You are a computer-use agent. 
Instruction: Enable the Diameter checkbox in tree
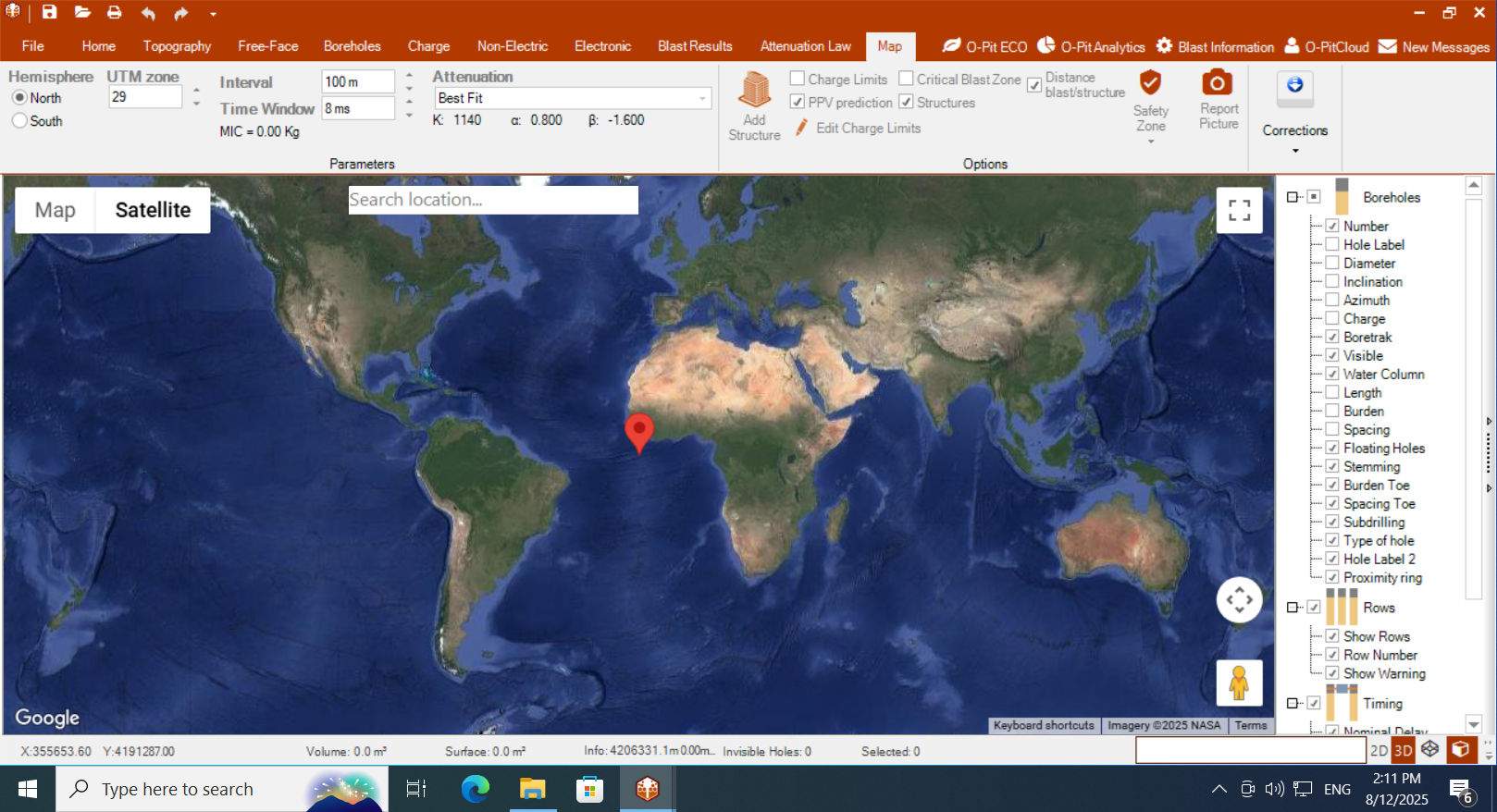point(1332,263)
